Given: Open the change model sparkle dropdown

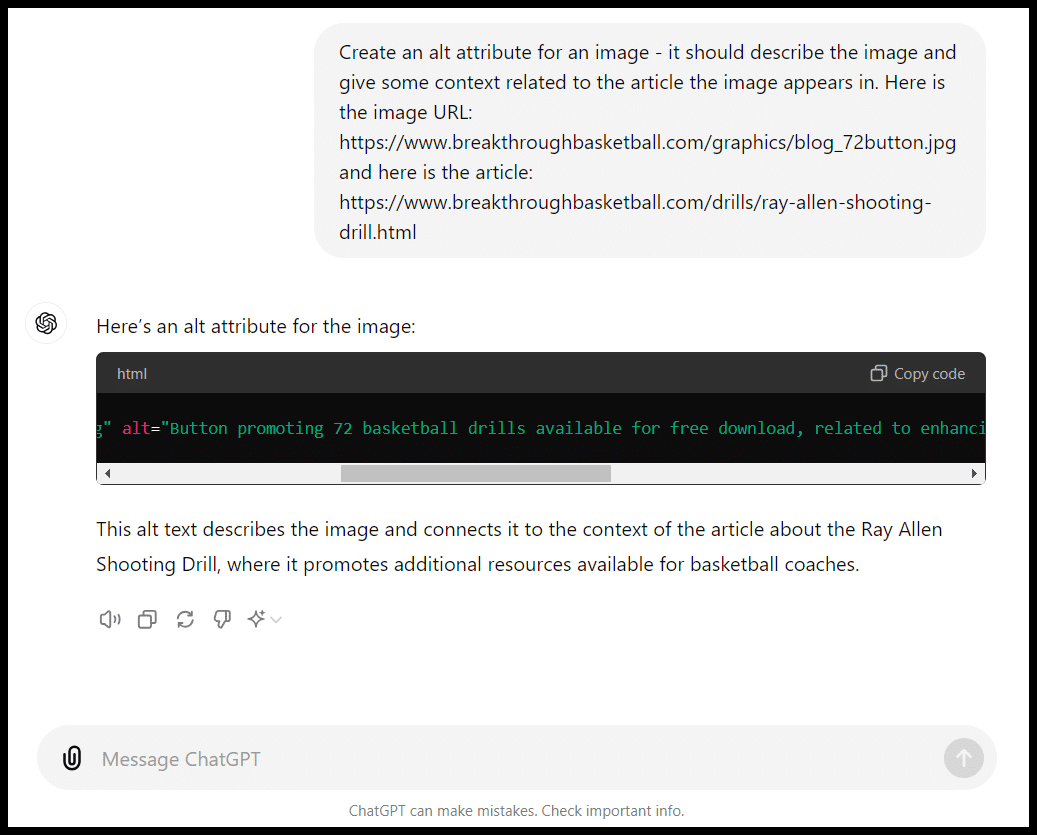Looking at the screenshot, I should coord(264,619).
